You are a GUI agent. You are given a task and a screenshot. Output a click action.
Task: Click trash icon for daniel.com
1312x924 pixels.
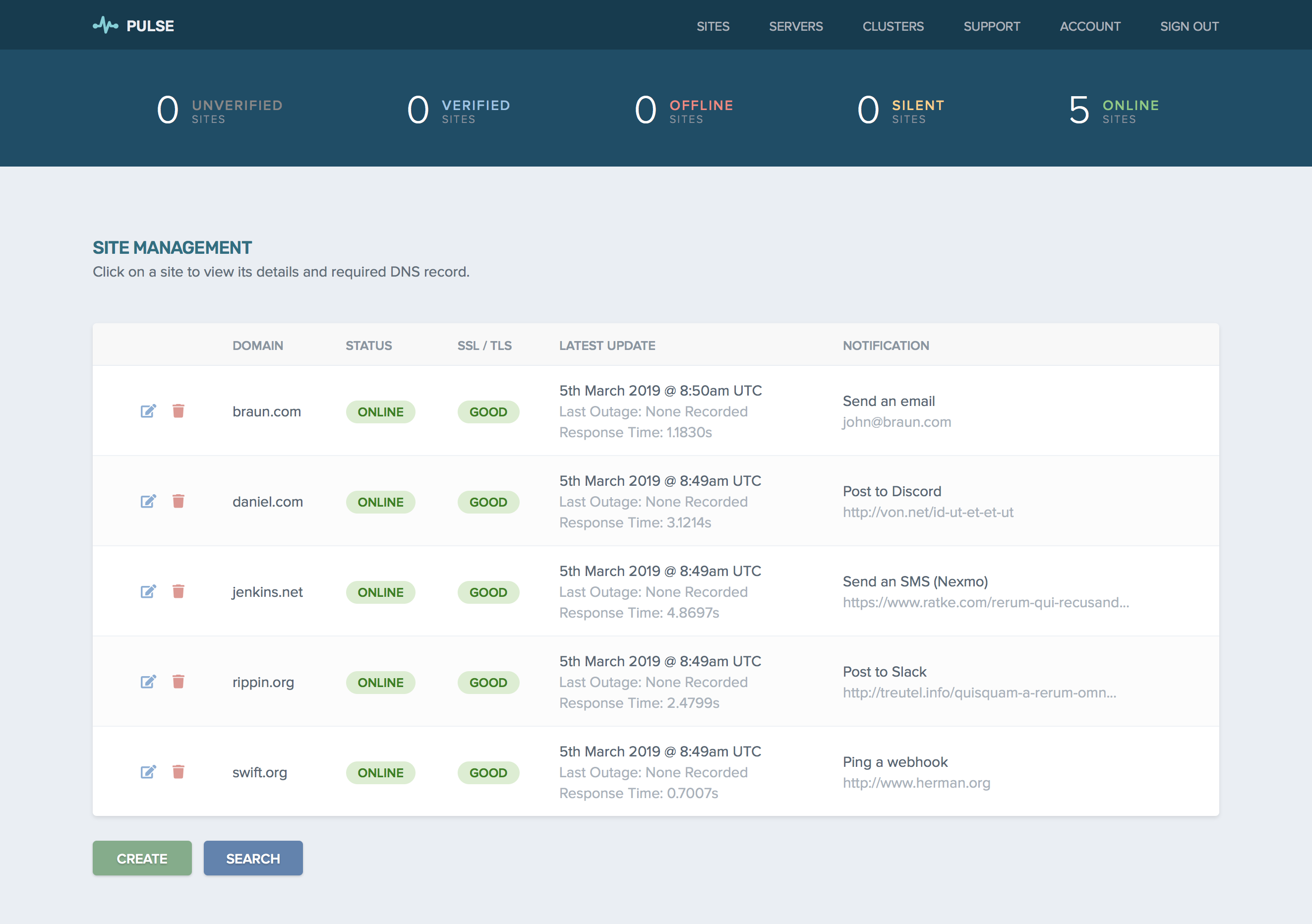(x=179, y=502)
